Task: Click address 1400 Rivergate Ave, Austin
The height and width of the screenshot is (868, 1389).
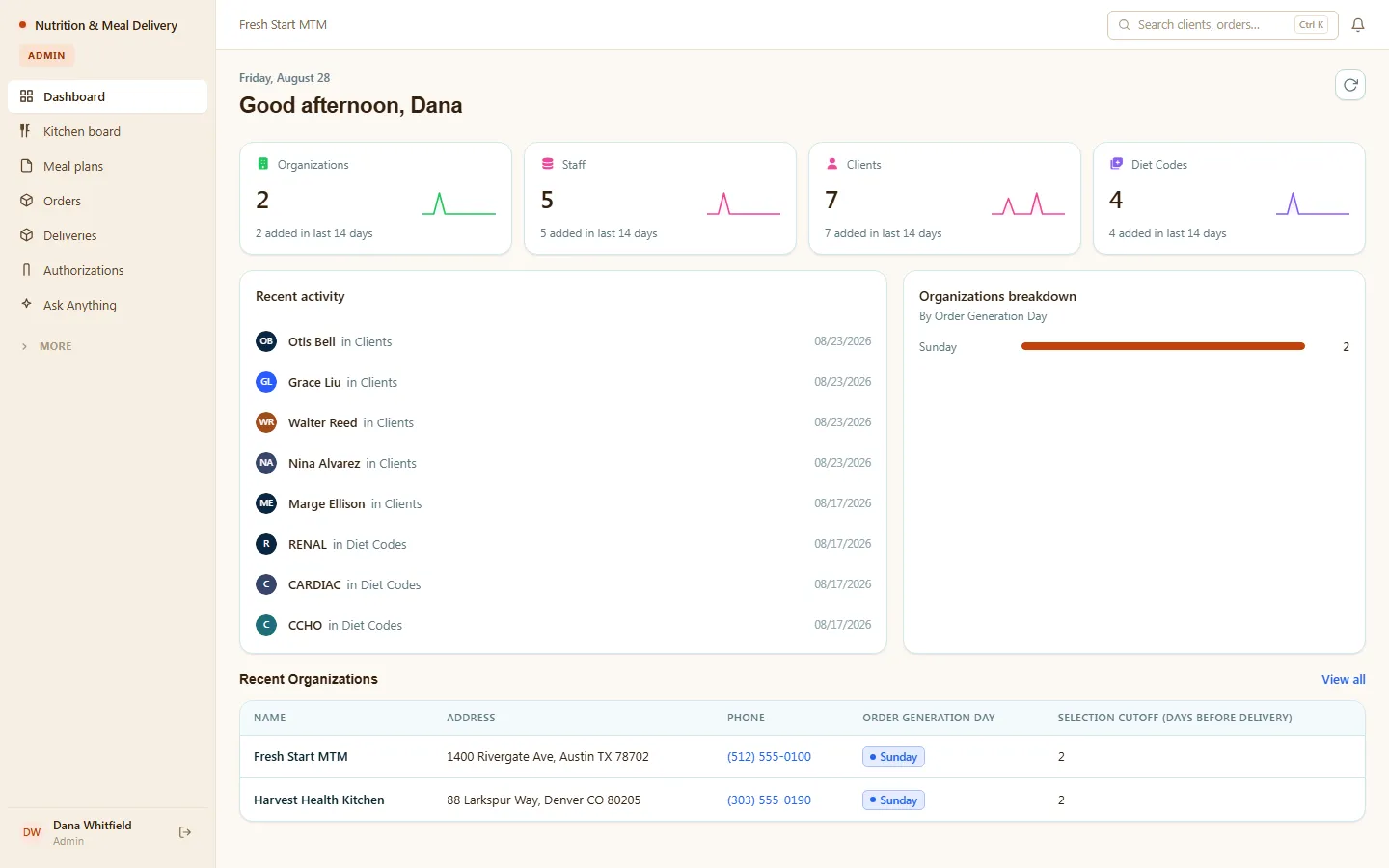Action: tap(548, 757)
